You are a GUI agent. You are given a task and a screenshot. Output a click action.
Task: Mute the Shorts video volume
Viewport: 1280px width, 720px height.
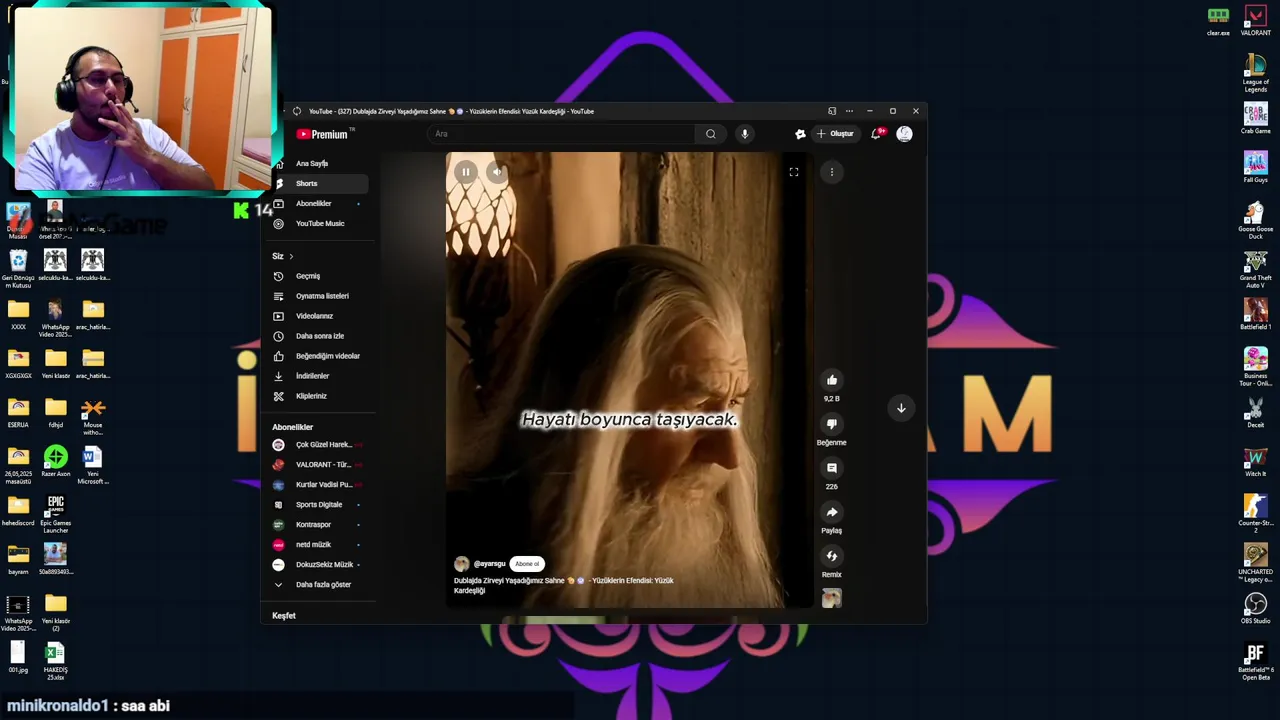pyautogui.click(x=497, y=172)
